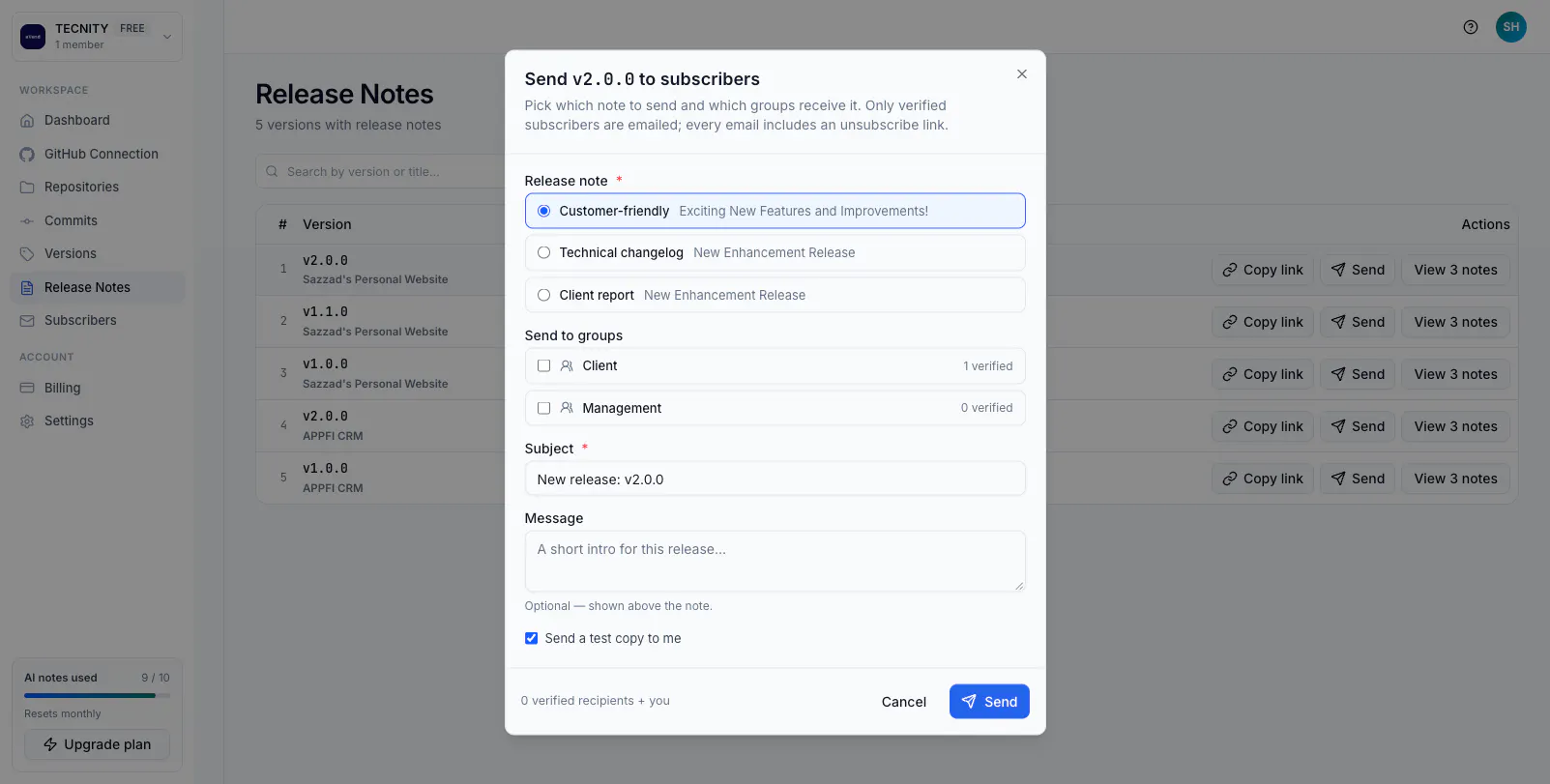1550x784 pixels.
Task: Click the Subject input field
Action: pyautogui.click(x=775, y=479)
